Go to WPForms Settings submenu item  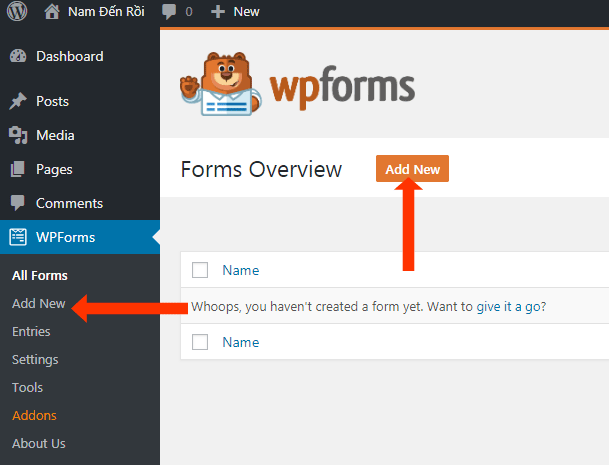pos(35,359)
